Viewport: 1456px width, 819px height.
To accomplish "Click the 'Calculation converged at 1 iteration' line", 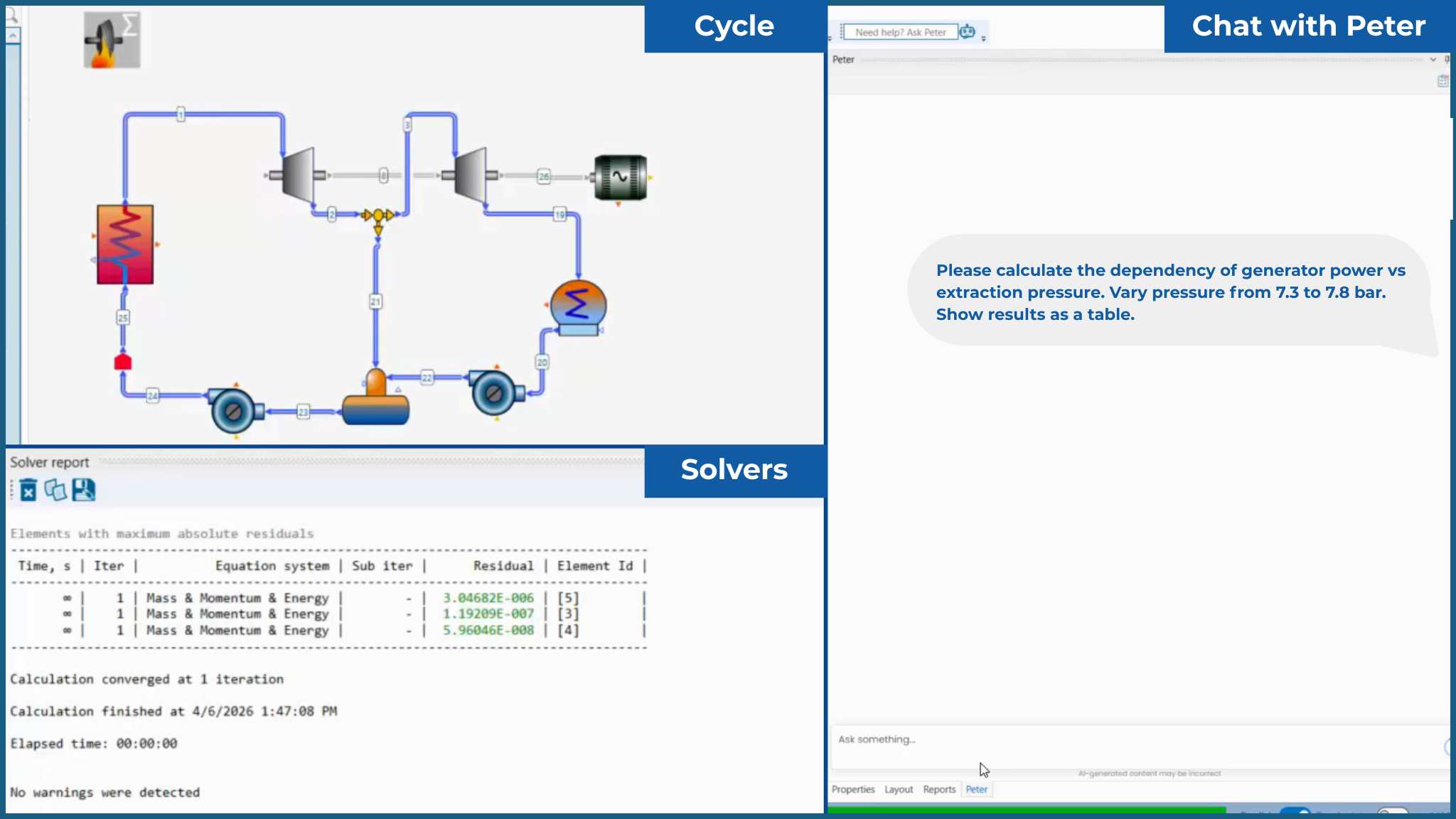I will click(146, 679).
